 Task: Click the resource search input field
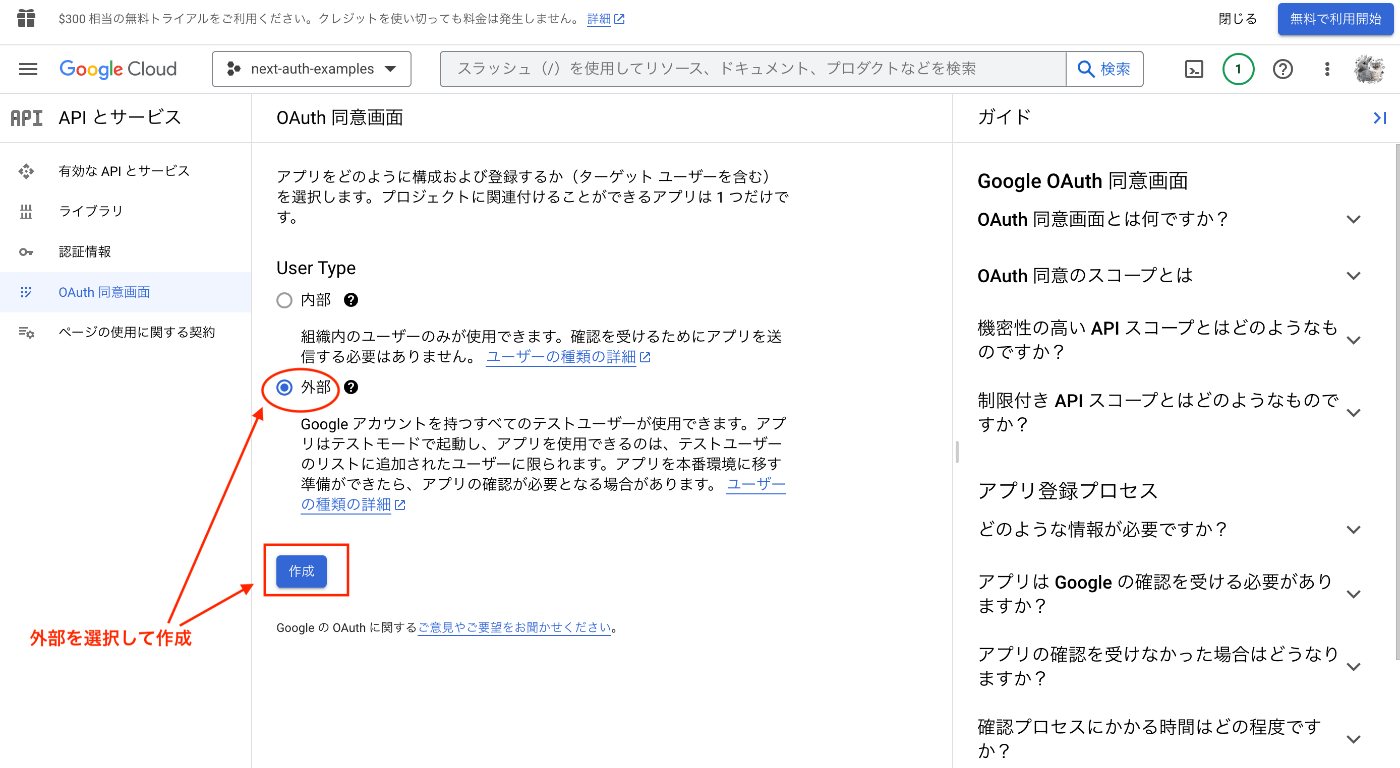pyautogui.click(x=753, y=69)
